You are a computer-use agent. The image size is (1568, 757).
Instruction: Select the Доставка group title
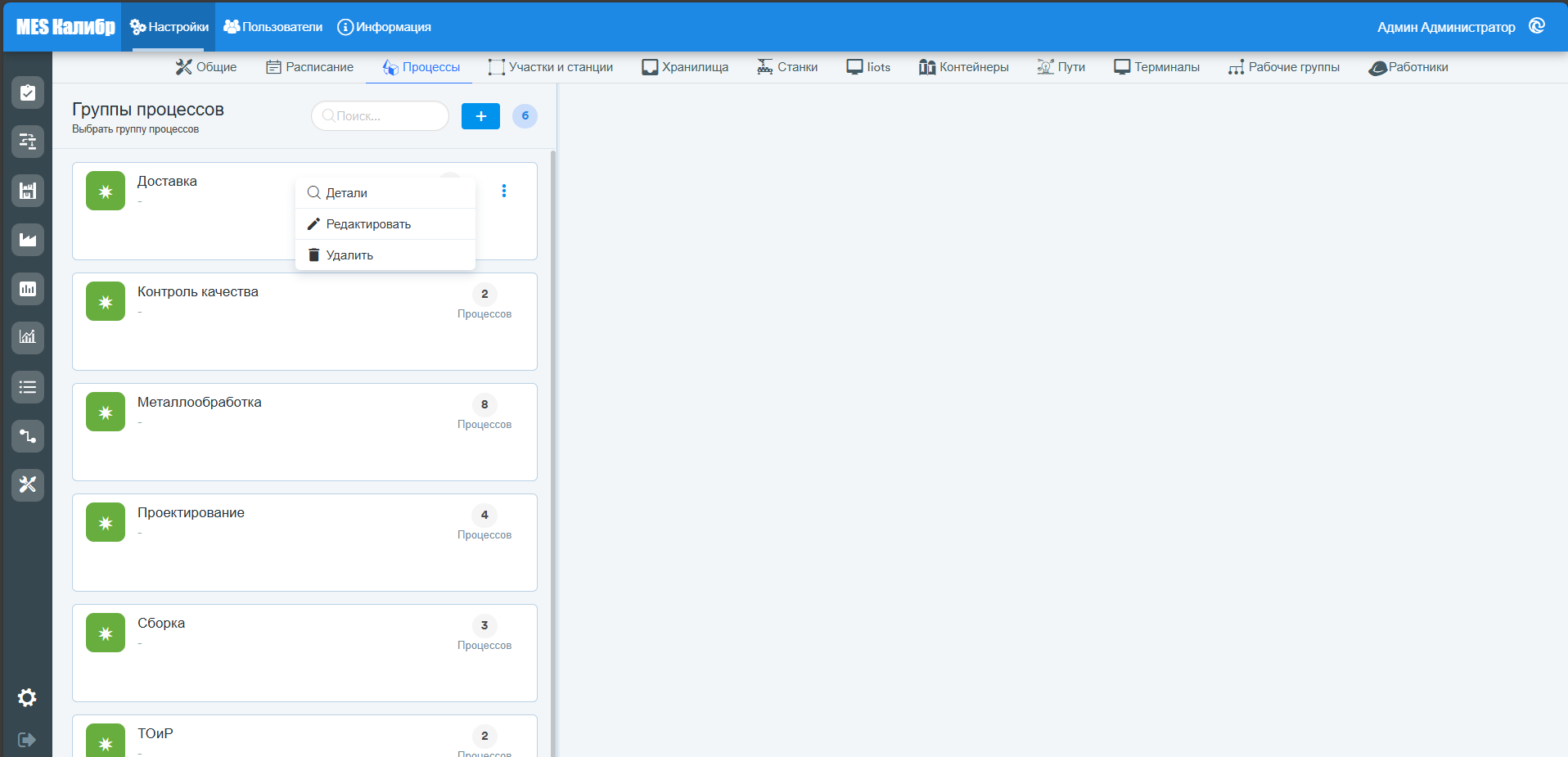pyautogui.click(x=167, y=181)
